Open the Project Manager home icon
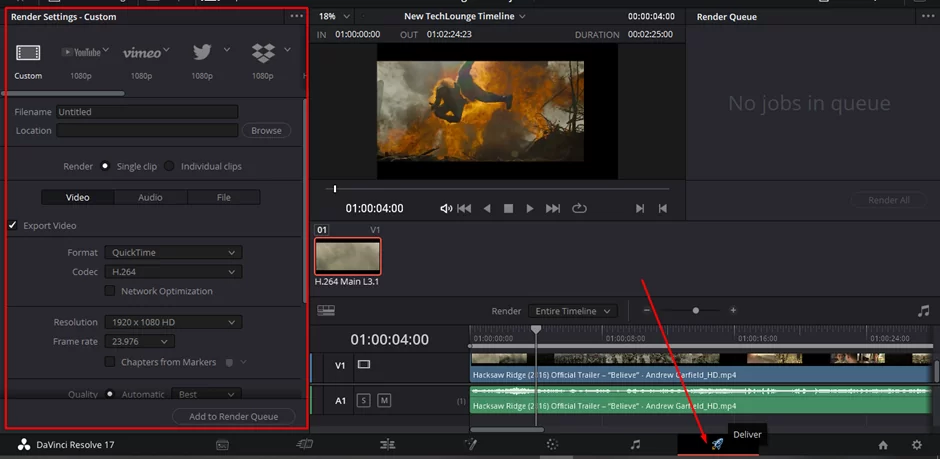This screenshot has width=940, height=459. [883, 445]
